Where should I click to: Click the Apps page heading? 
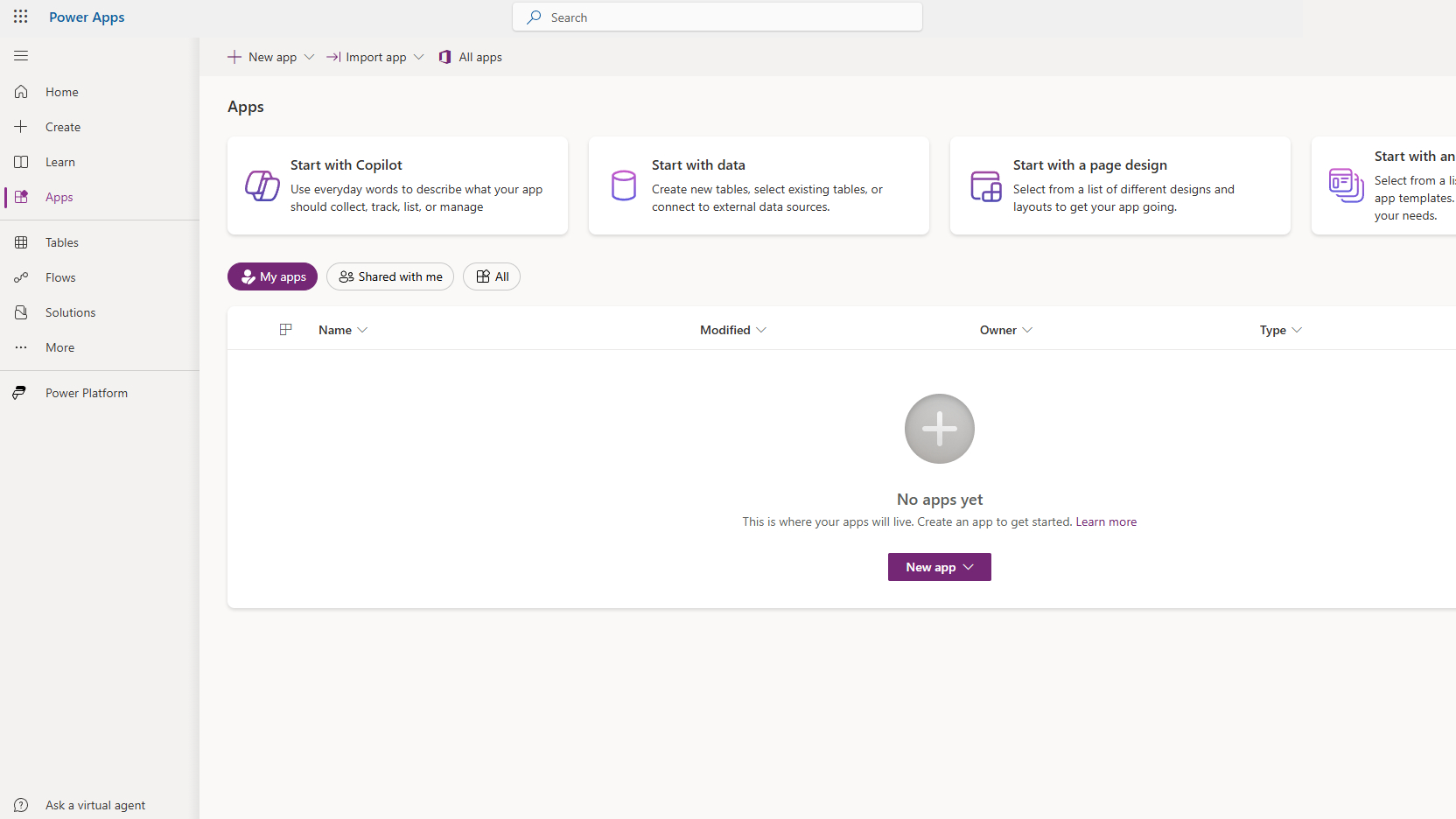246,107
